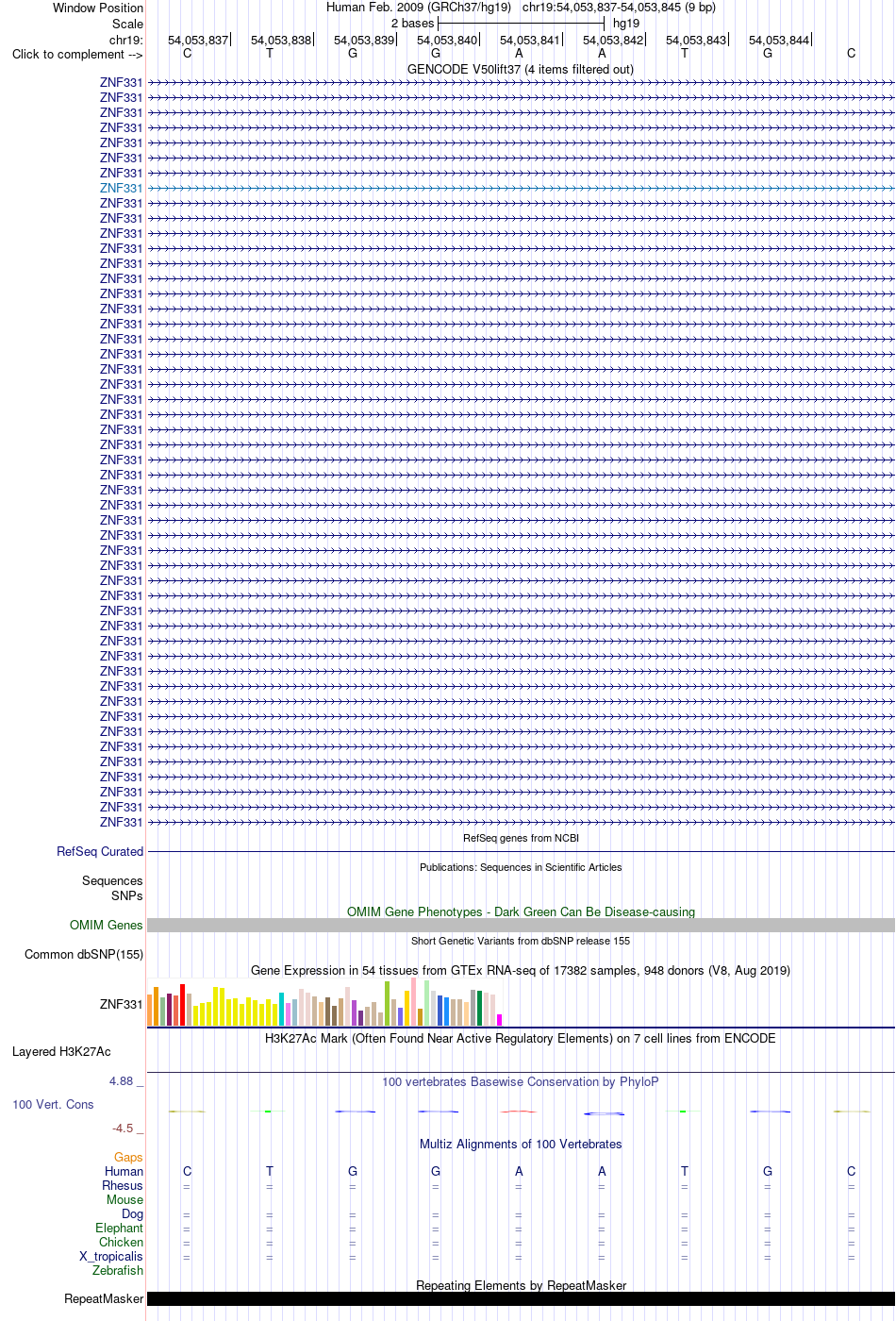Click the tall pink bar in GTEx chart
This screenshot has width=896, height=1321.
[x=413, y=1001]
